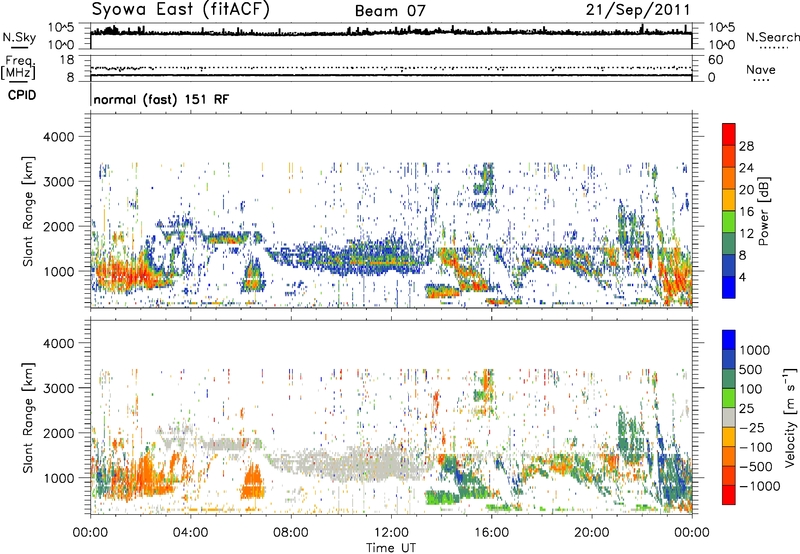The width and height of the screenshot is (800, 554).
Task: Select the 'Freq. [MHz]' axis label
Action: 18,68
